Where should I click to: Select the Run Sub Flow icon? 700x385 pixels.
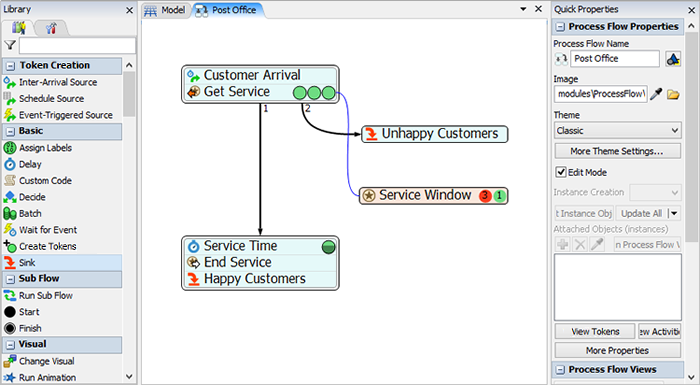[x=10, y=296]
